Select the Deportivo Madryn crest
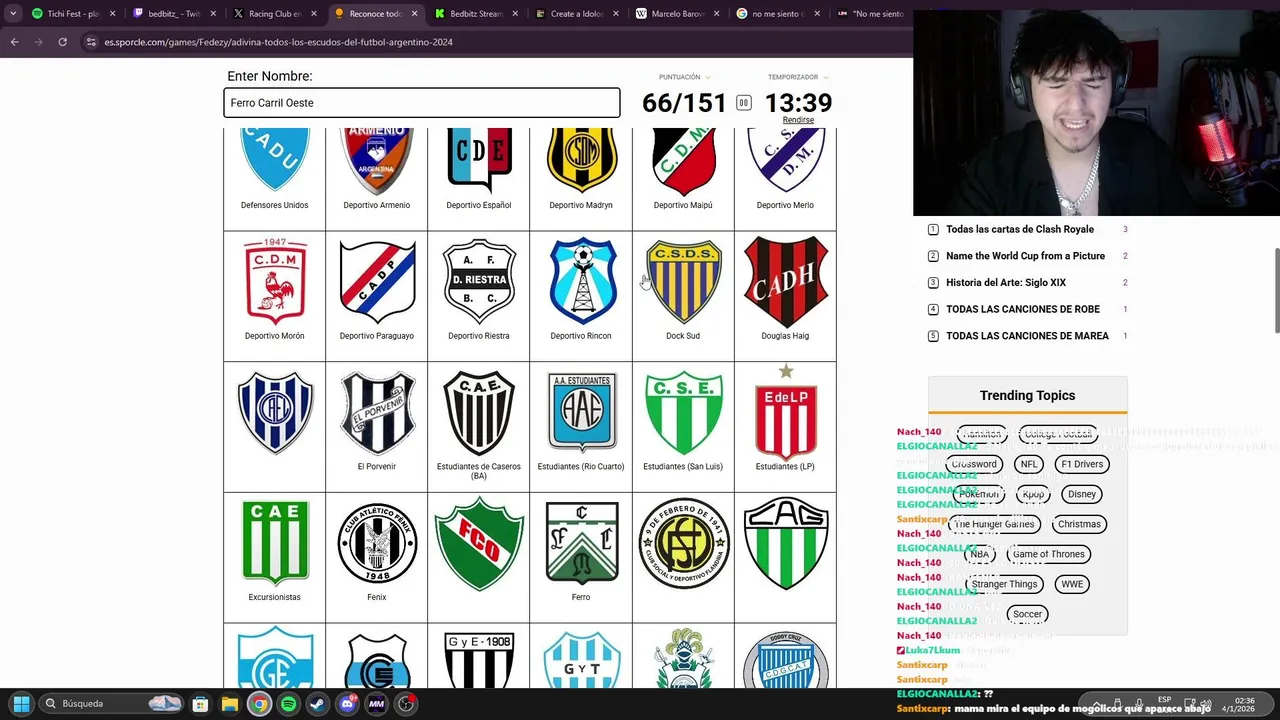Screen dimensions: 1280x720 pos(581,160)
